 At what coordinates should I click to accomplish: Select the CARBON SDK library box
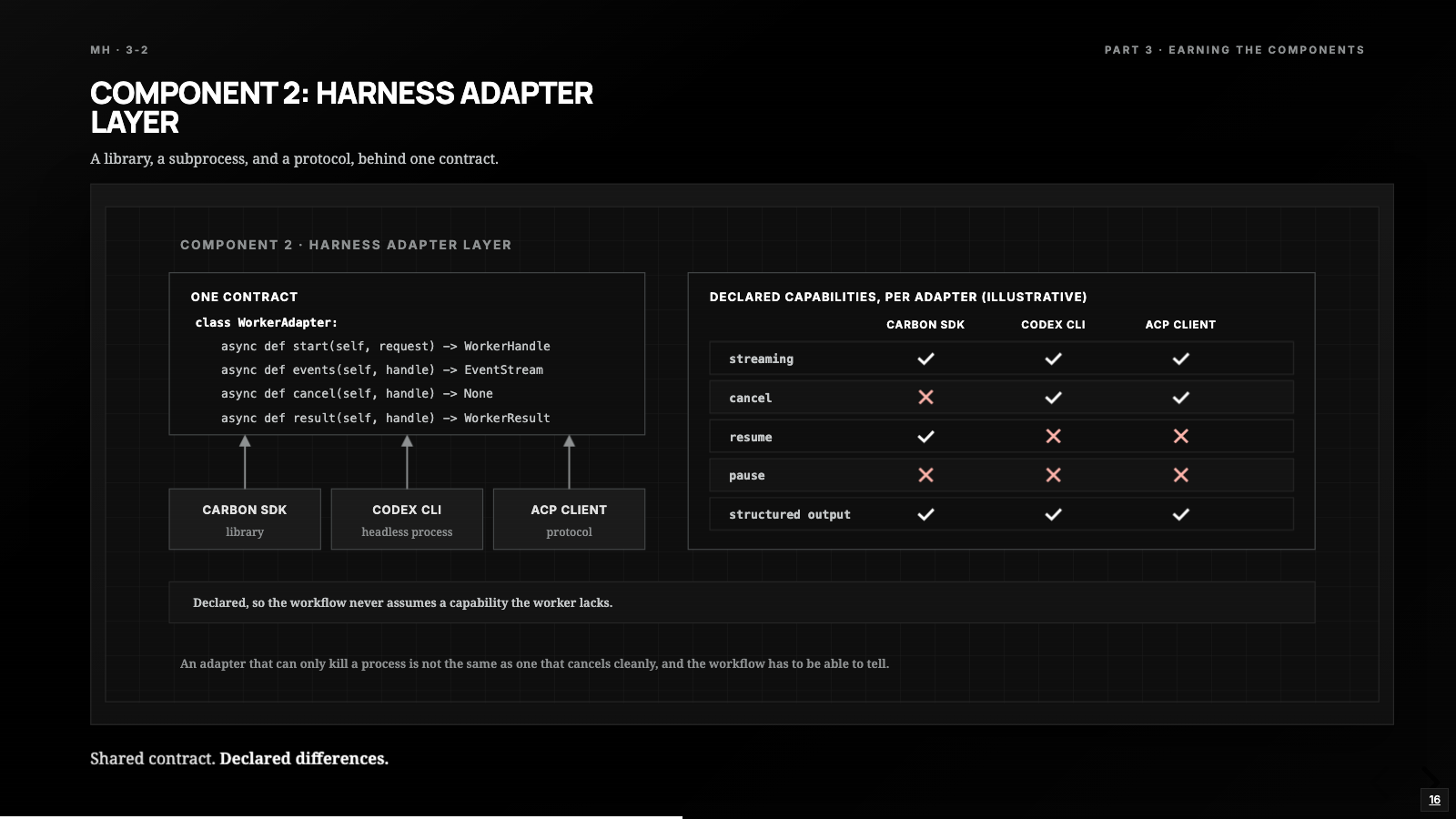pos(245,520)
